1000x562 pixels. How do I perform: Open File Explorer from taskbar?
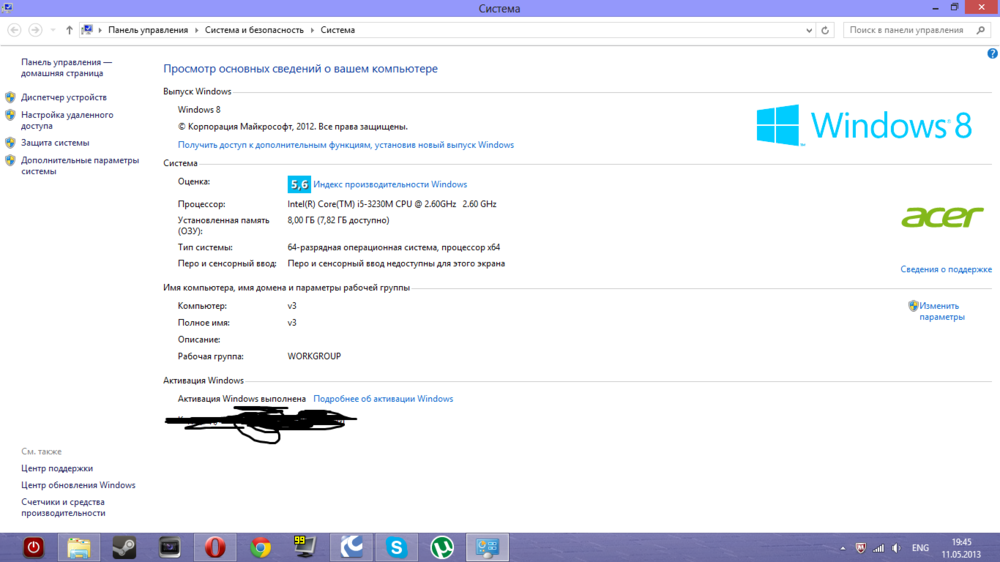(x=79, y=547)
